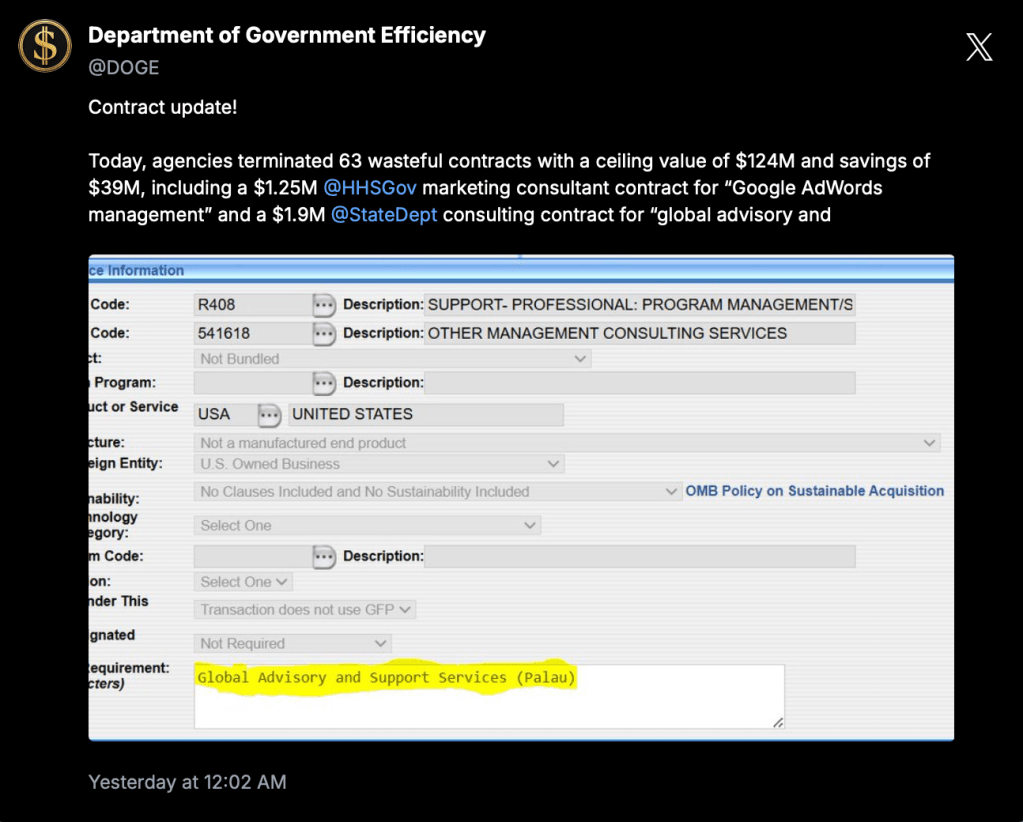Click the ellipsis button above the Select One dropdowns
The height and width of the screenshot is (822, 1023).
coord(323,557)
